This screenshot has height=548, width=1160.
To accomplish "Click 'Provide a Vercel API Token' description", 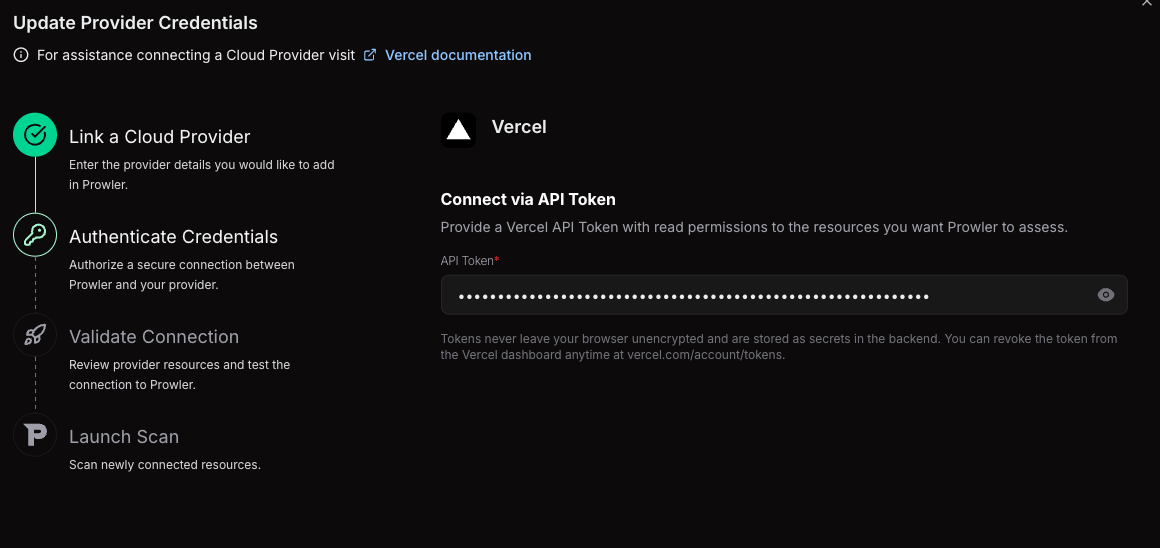I will point(754,227).
